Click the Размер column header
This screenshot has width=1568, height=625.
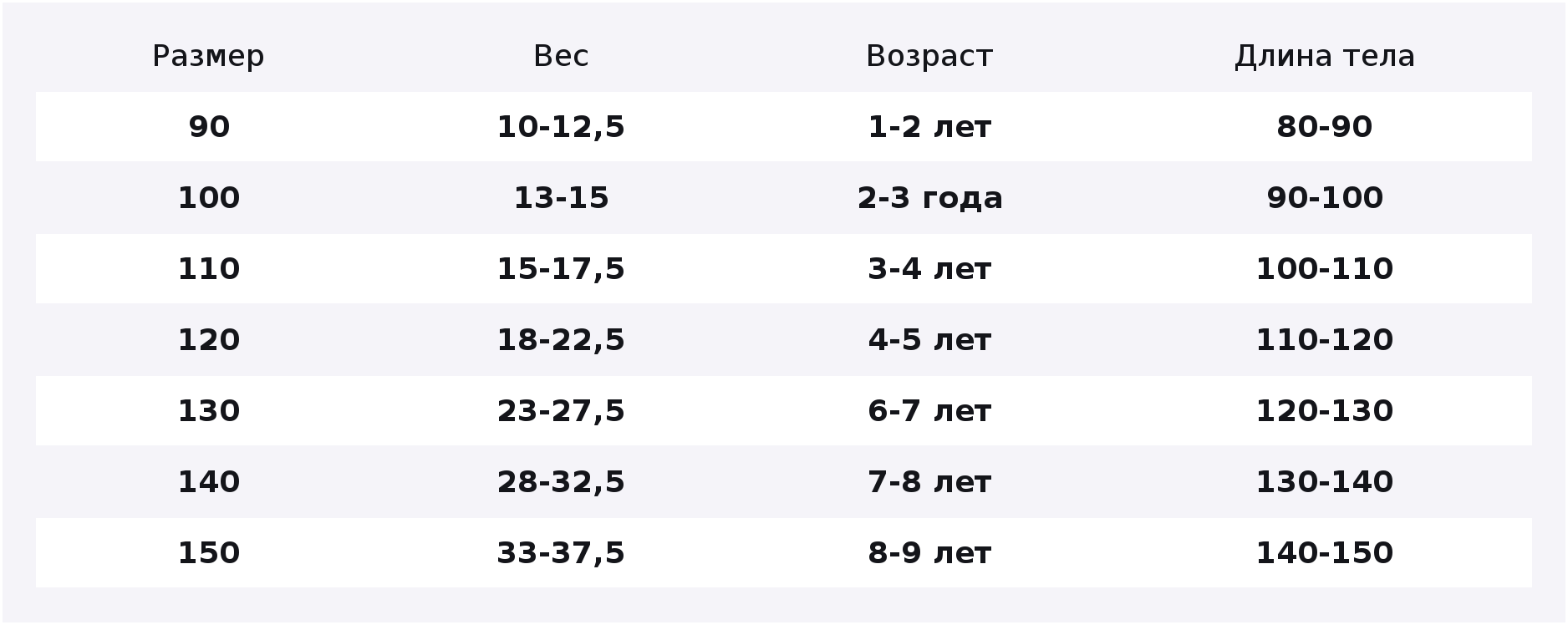click(x=208, y=56)
